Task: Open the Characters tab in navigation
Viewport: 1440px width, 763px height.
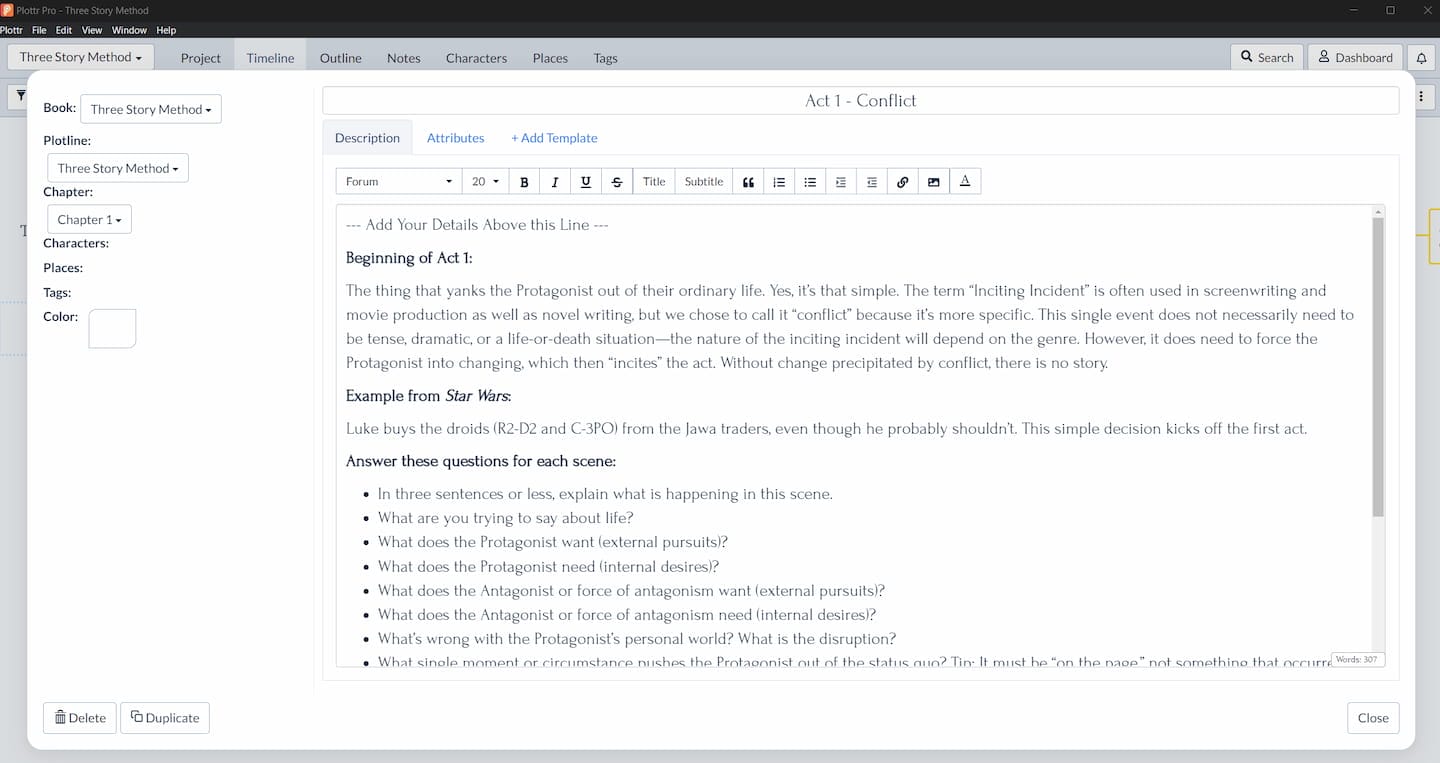Action: click(476, 58)
